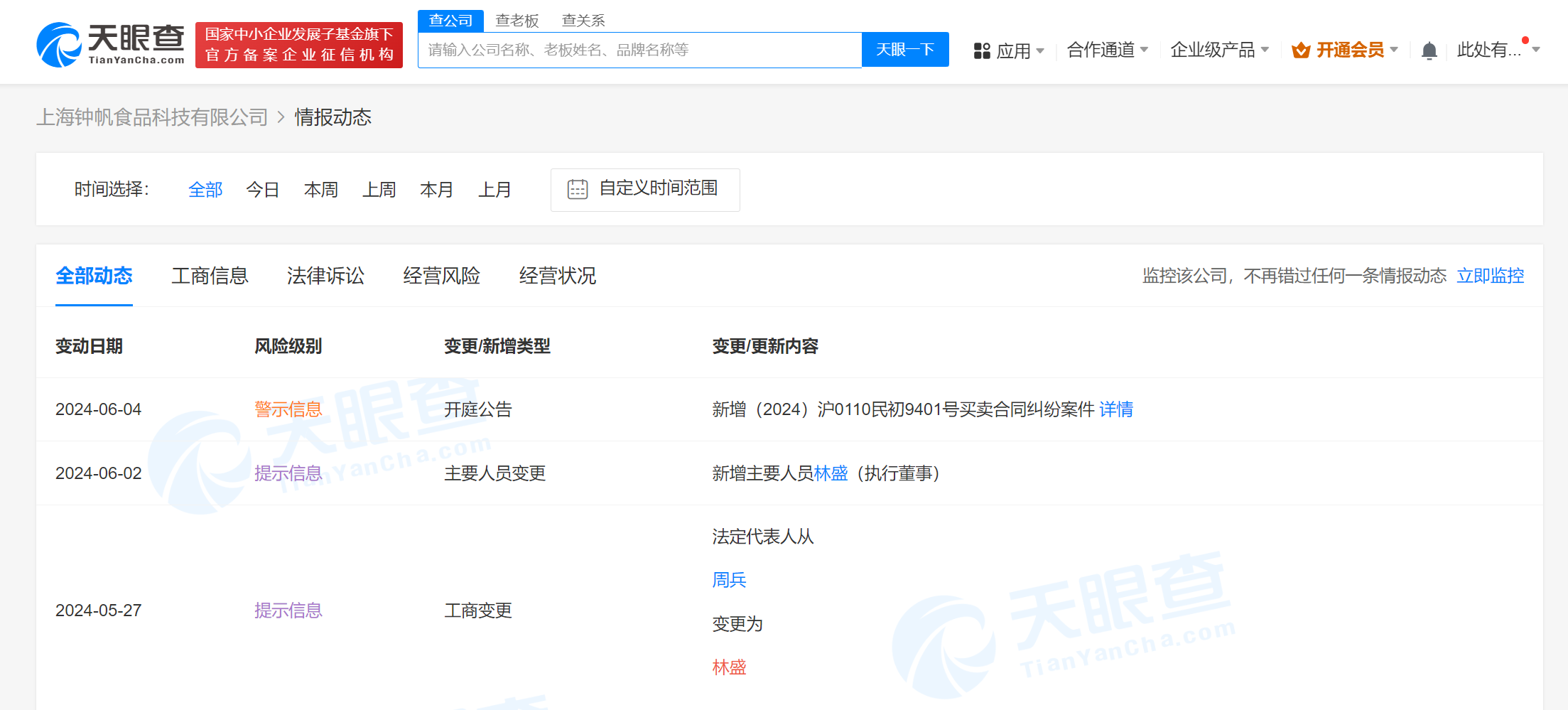1568x710 pixels.
Task: Open the 此处有 account area with red badge
Action: tap(1488, 50)
